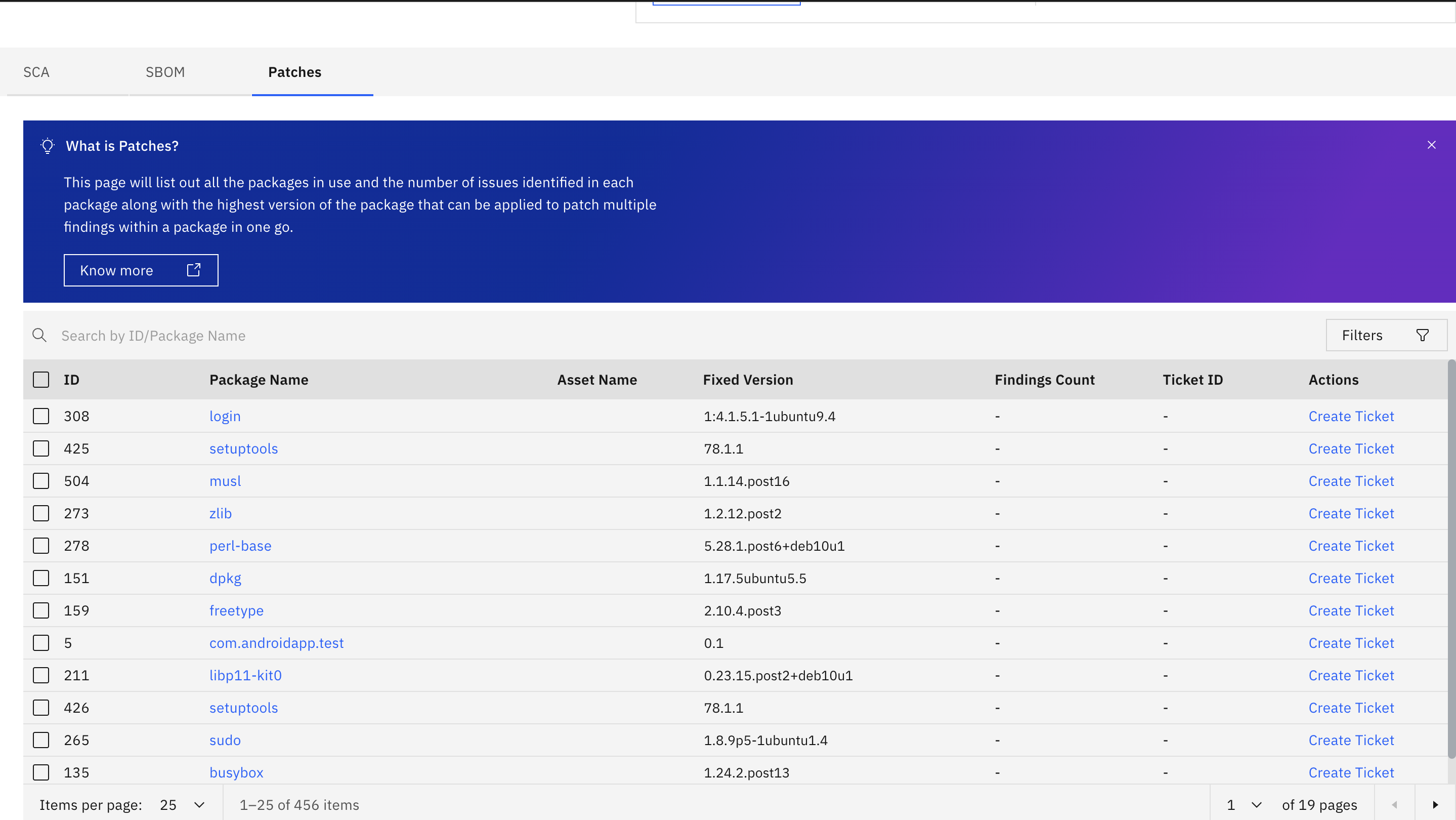Focus the Search by ID/Package Name field
Screen dimensions: 1456x820
pyautogui.click(x=396, y=336)
